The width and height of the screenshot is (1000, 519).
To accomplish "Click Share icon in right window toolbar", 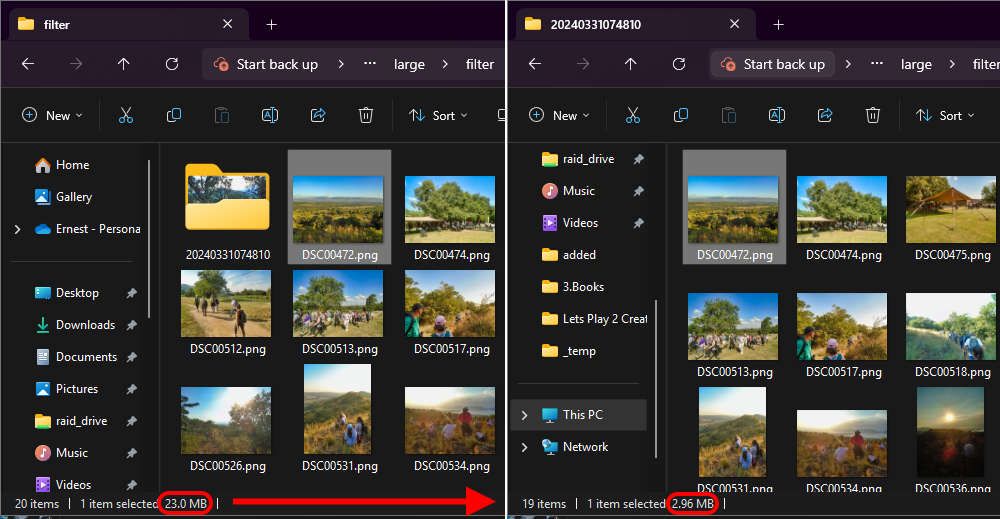I will (x=825, y=116).
